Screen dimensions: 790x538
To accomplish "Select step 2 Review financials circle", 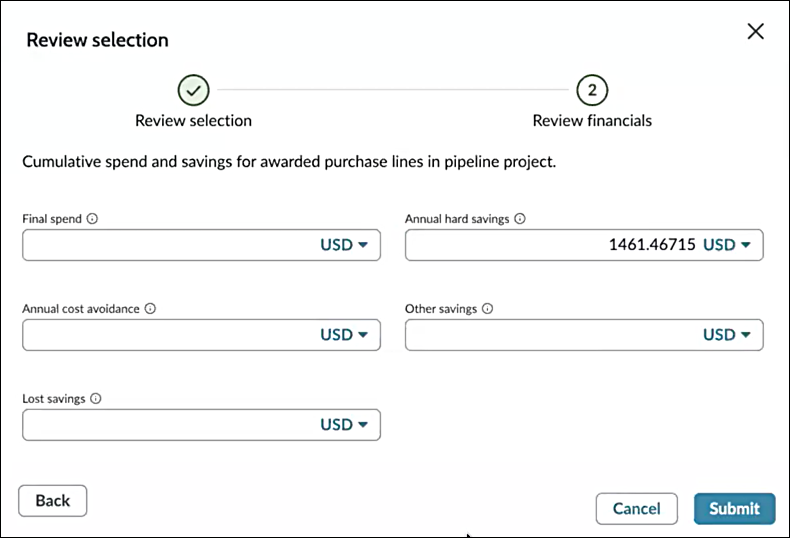I will click(592, 90).
